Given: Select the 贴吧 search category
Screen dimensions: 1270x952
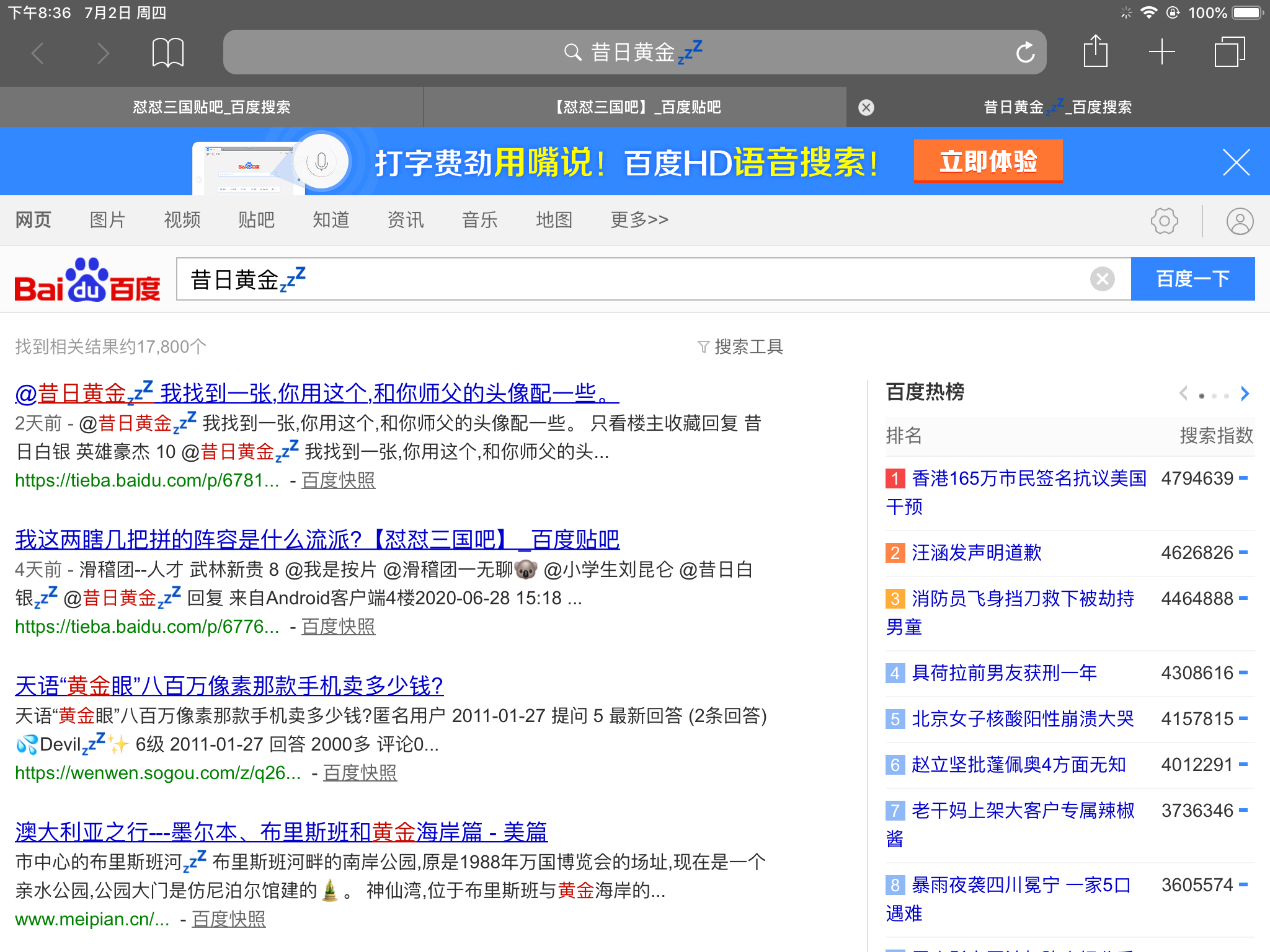Looking at the screenshot, I should pos(257,219).
